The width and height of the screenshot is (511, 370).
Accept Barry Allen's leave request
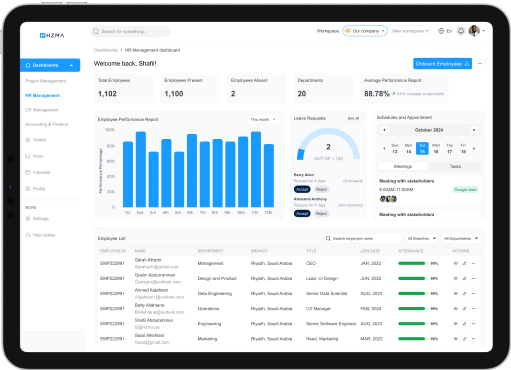[x=302, y=189]
